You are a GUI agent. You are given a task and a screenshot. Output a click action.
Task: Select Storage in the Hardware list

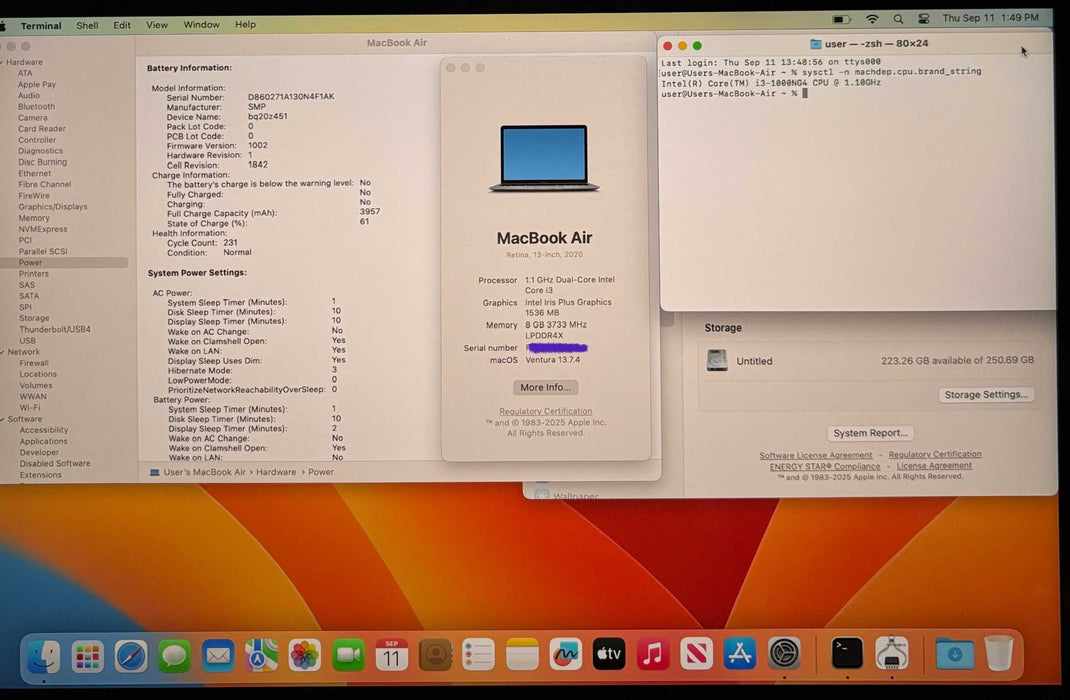click(34, 318)
